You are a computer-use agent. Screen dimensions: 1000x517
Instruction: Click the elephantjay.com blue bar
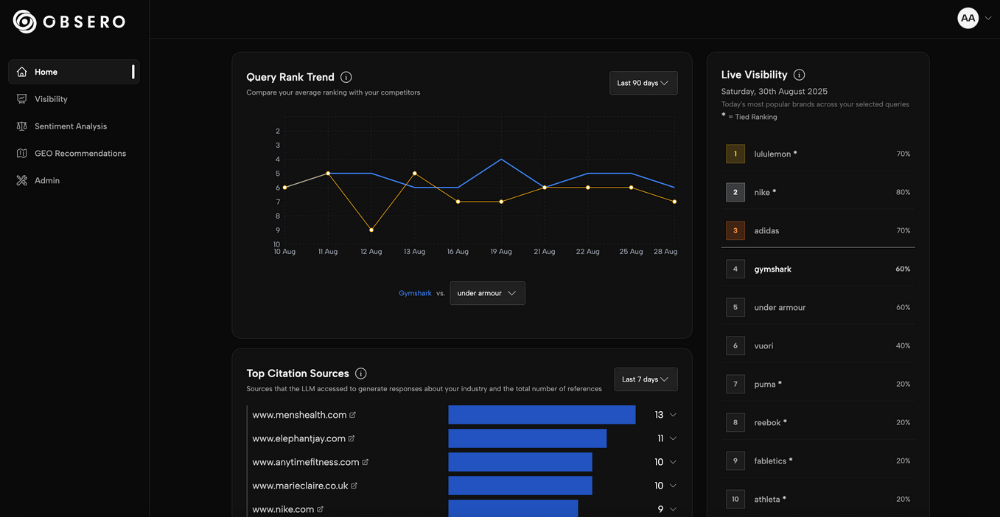pos(527,439)
